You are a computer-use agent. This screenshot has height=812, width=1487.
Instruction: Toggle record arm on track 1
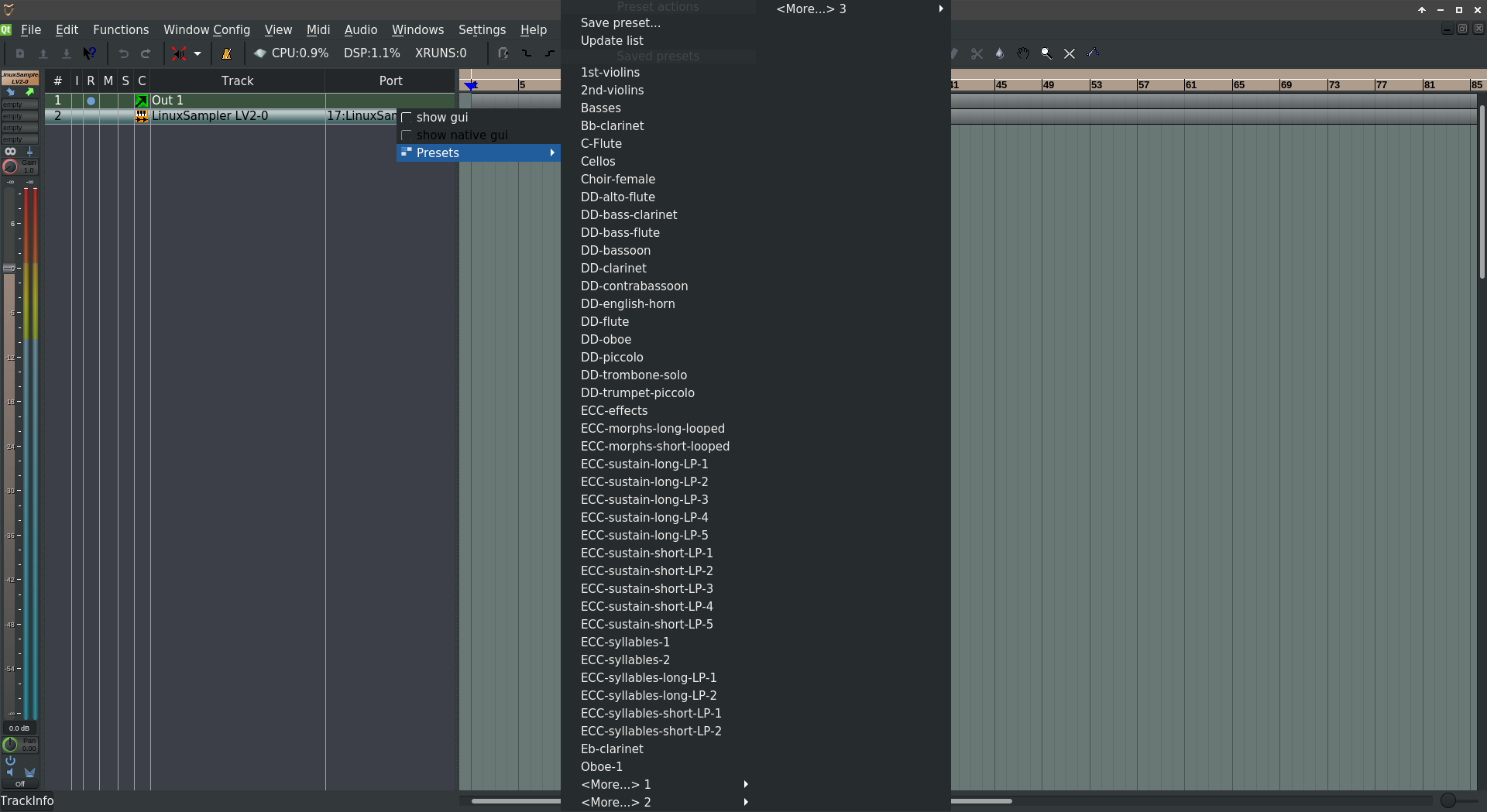click(91, 100)
